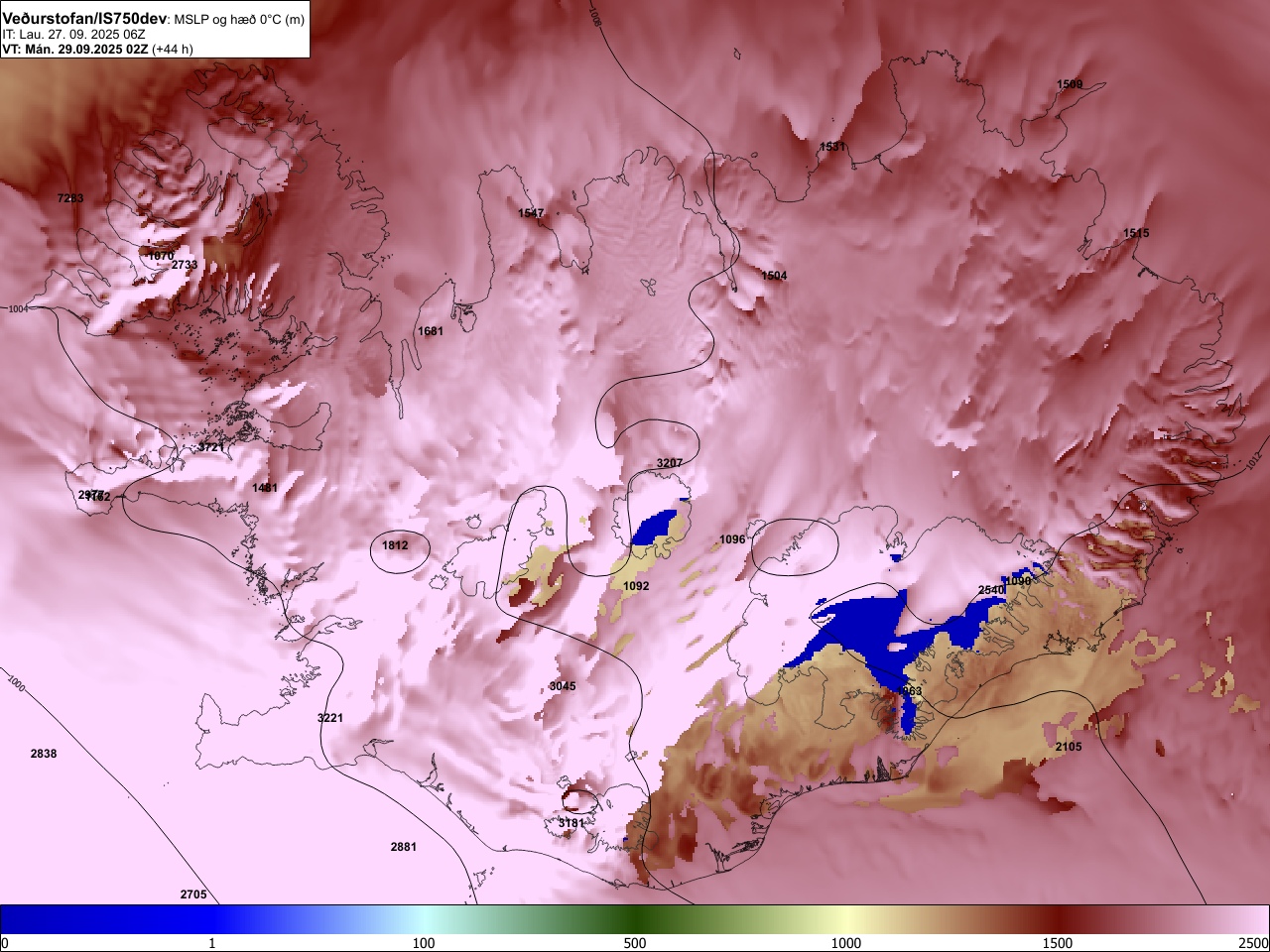Click the 500 tick on the colour scale

pos(635,943)
